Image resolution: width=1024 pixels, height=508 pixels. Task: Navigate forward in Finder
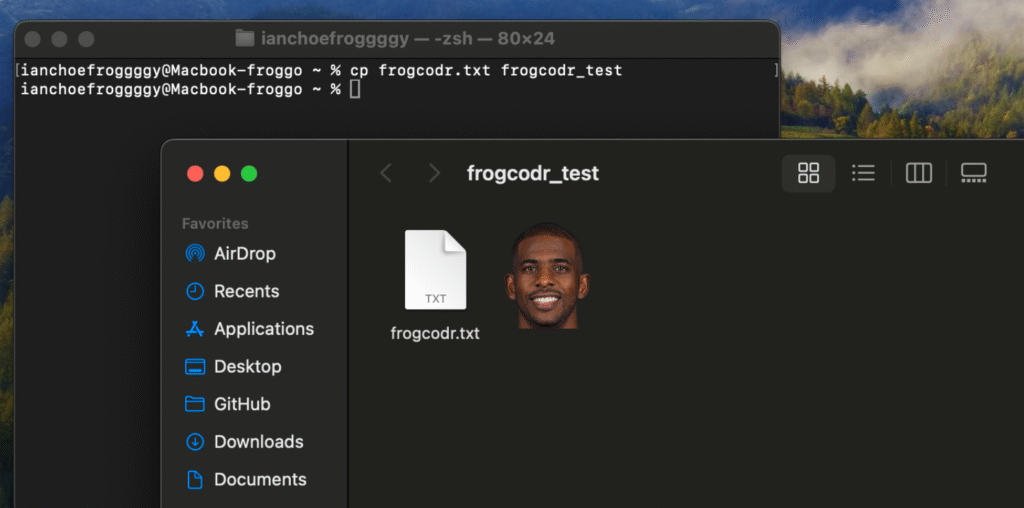click(x=434, y=173)
